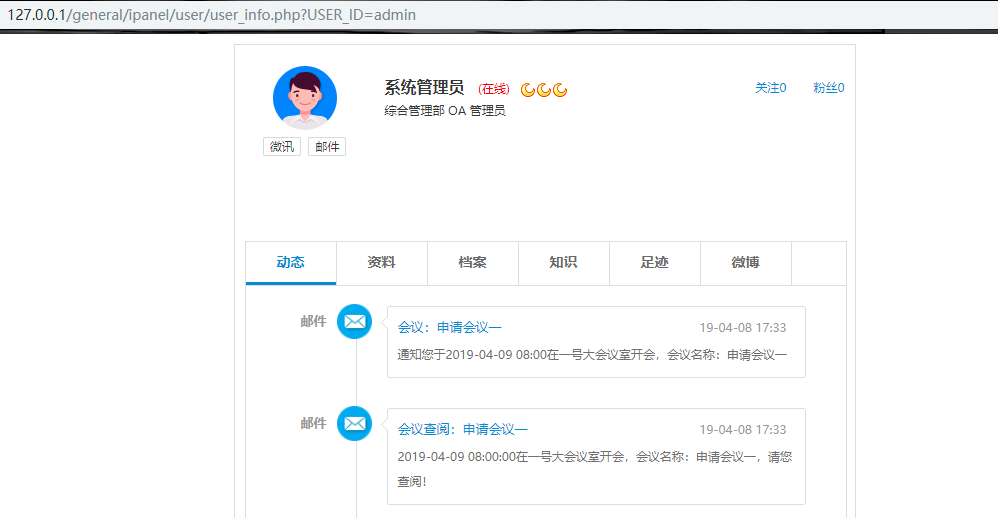The height and width of the screenshot is (518, 998).
Task: Switch to the 资料 tab
Action: tap(381, 263)
